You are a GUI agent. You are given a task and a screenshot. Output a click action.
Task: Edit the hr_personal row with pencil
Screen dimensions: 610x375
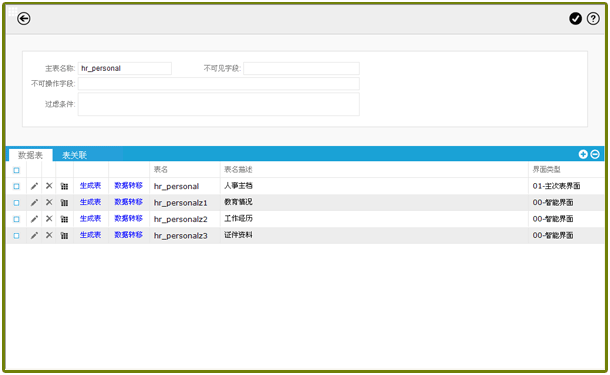(x=34, y=186)
